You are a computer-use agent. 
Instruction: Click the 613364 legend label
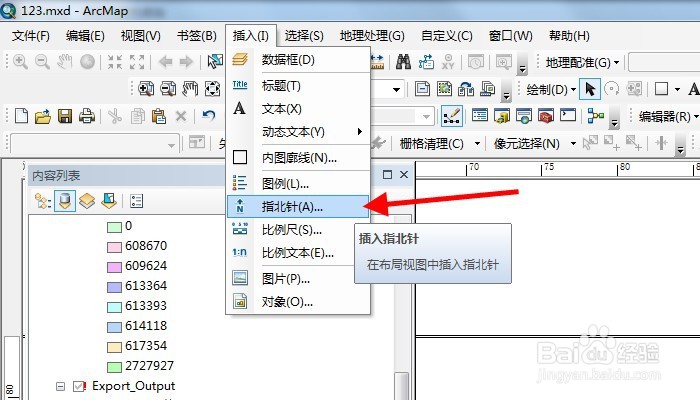(x=146, y=286)
